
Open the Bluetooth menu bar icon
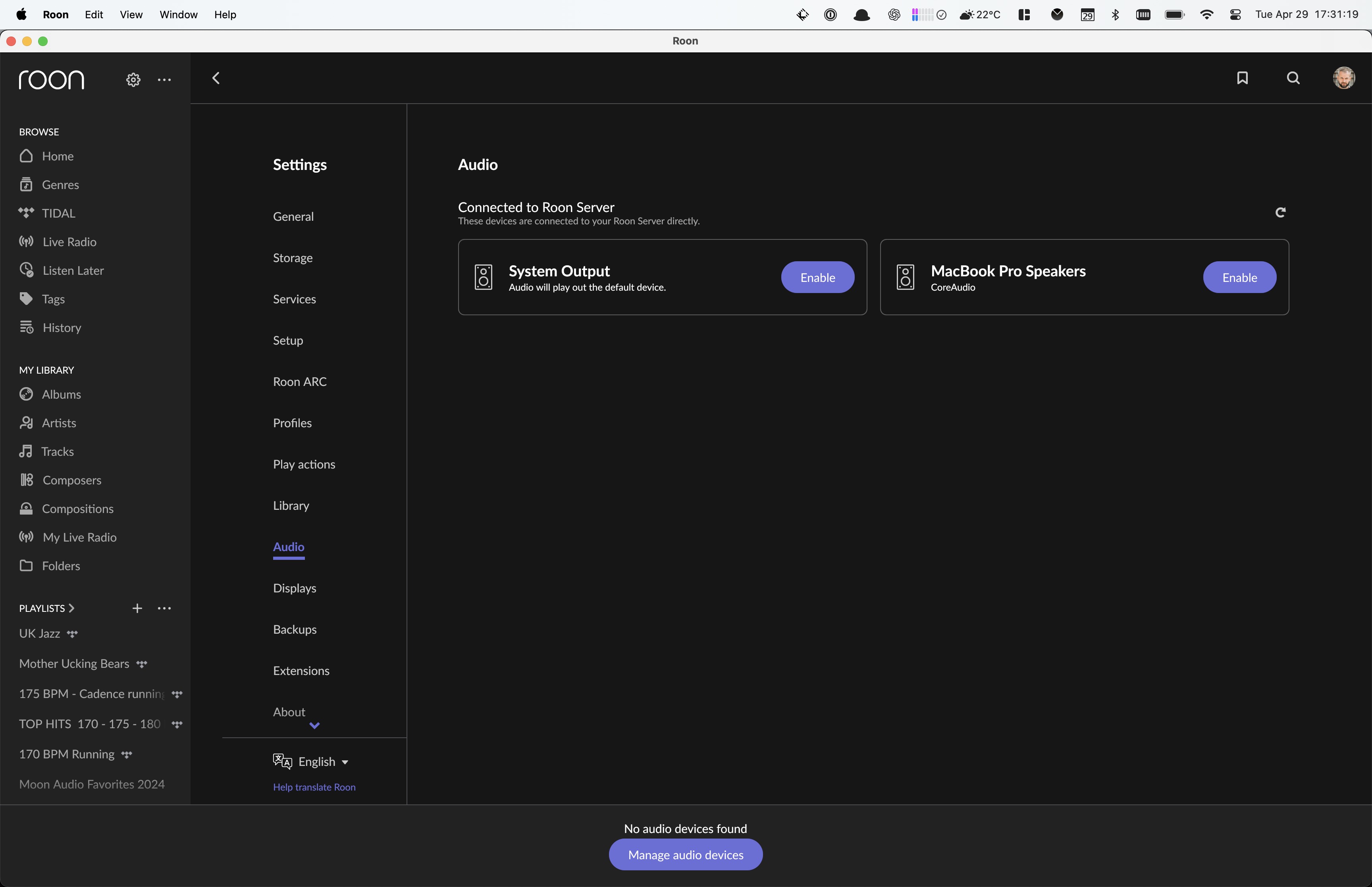click(1115, 14)
